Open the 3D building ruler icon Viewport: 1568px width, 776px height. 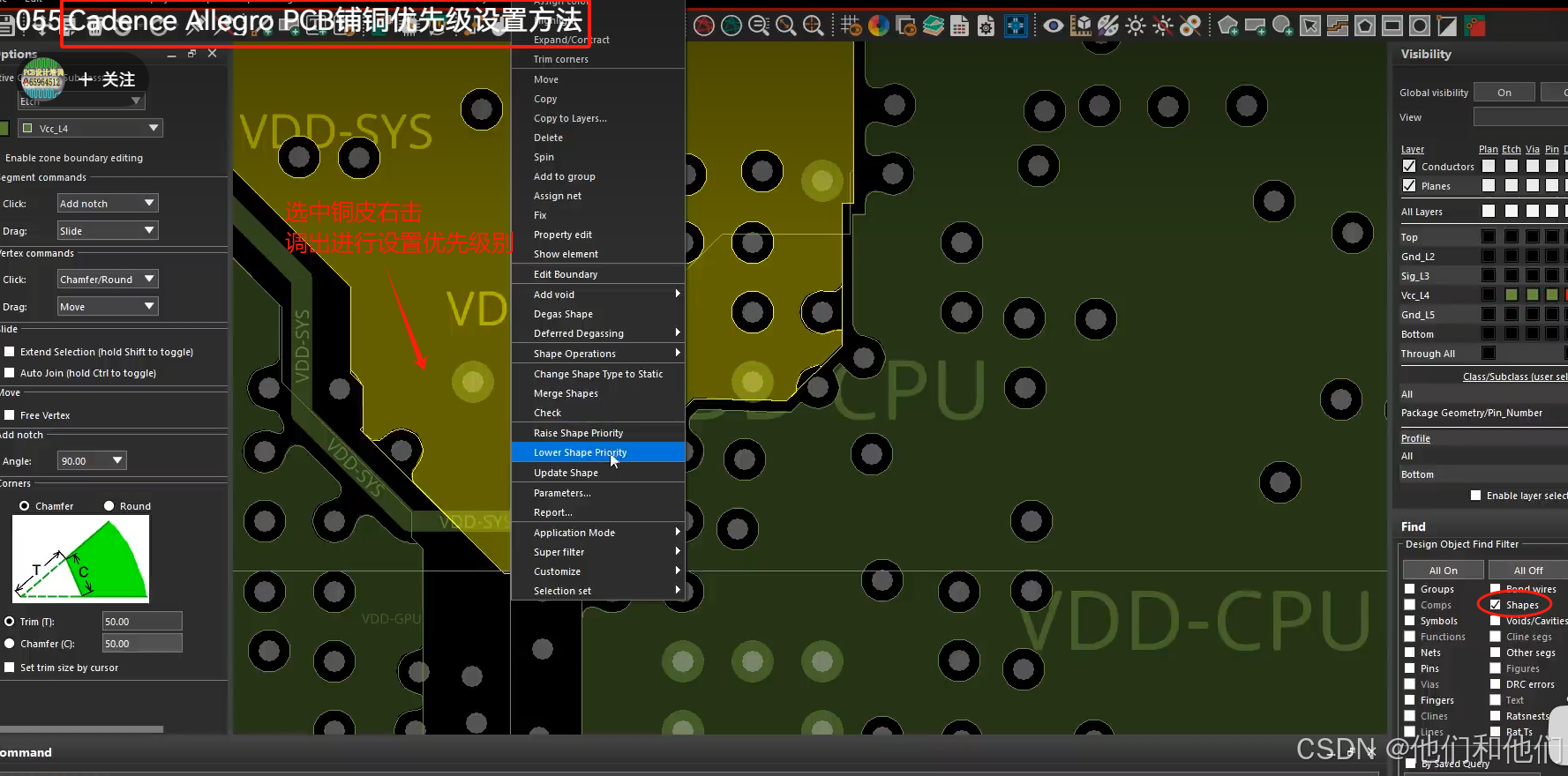[1081, 26]
